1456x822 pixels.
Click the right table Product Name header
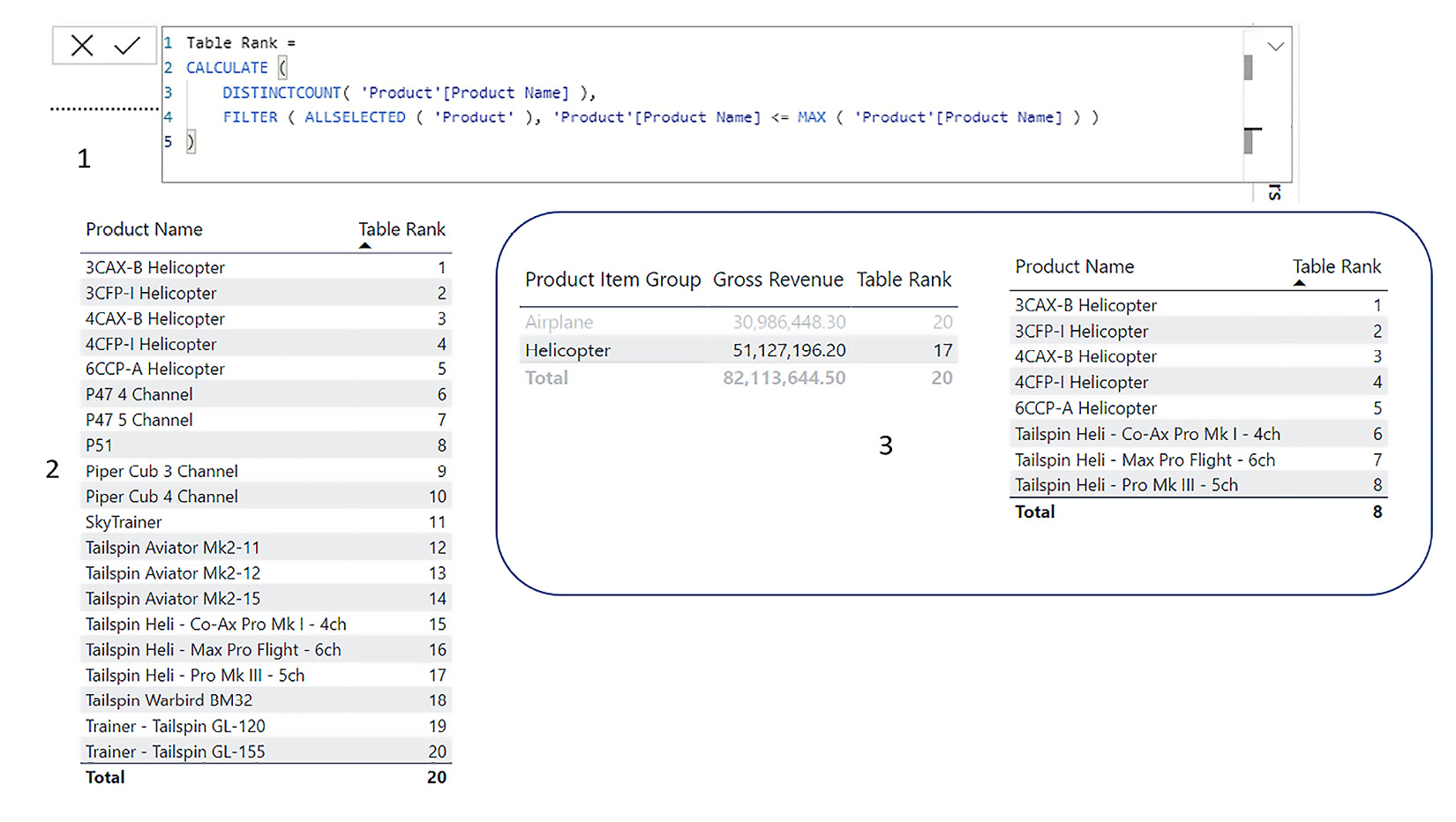click(x=1074, y=266)
